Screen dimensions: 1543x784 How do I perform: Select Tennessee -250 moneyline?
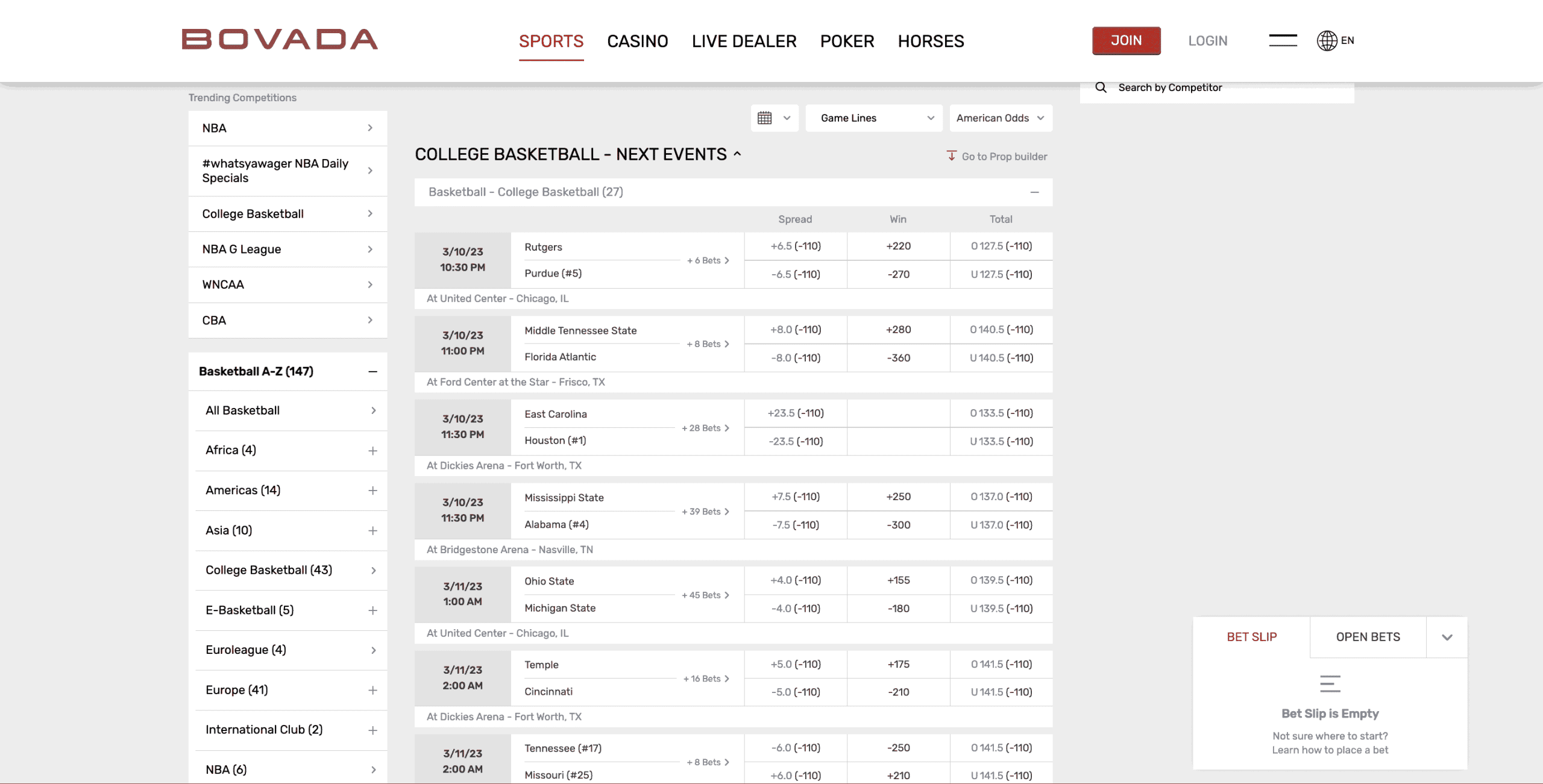tap(898, 748)
